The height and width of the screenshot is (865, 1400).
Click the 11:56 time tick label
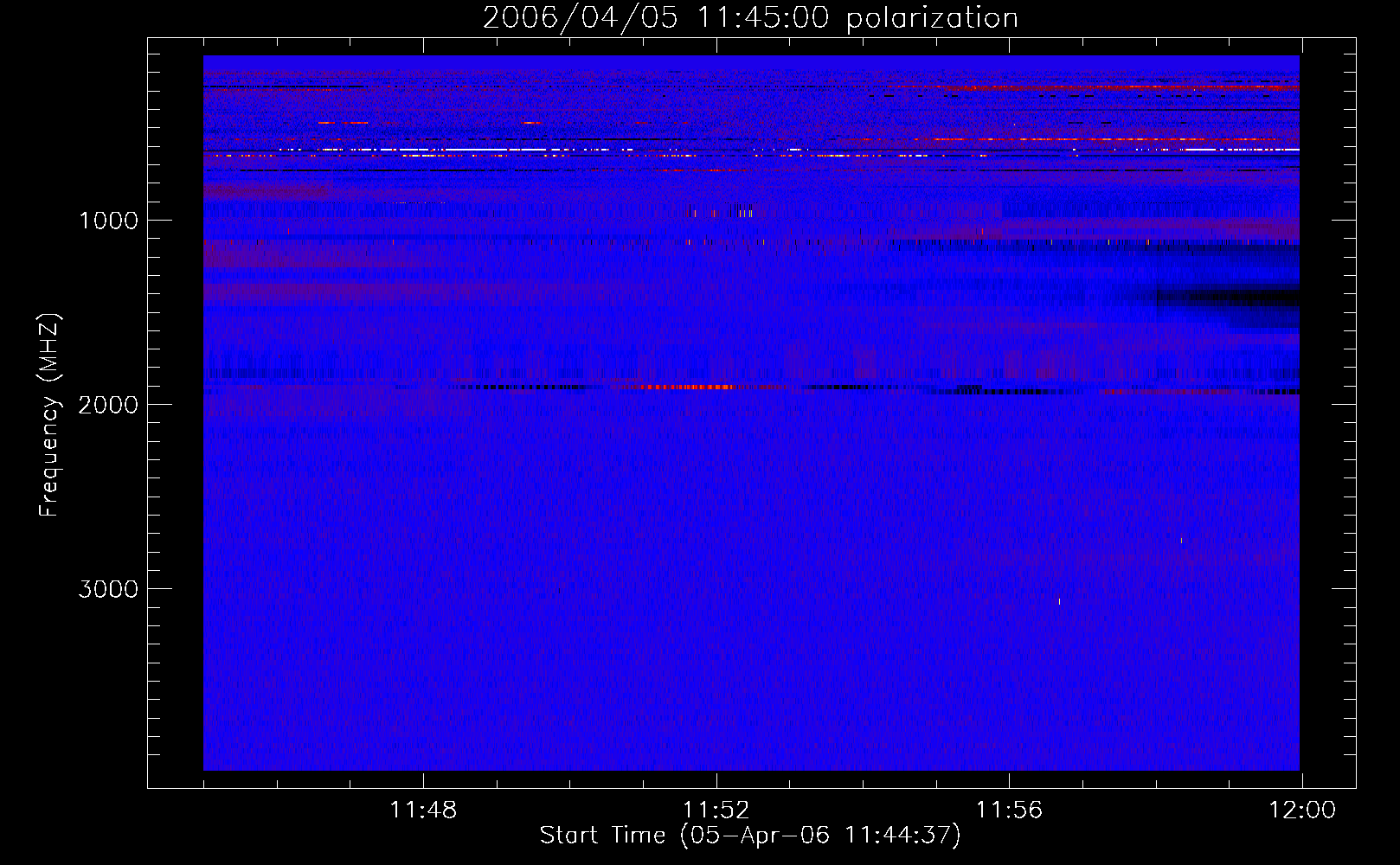coord(1009,811)
